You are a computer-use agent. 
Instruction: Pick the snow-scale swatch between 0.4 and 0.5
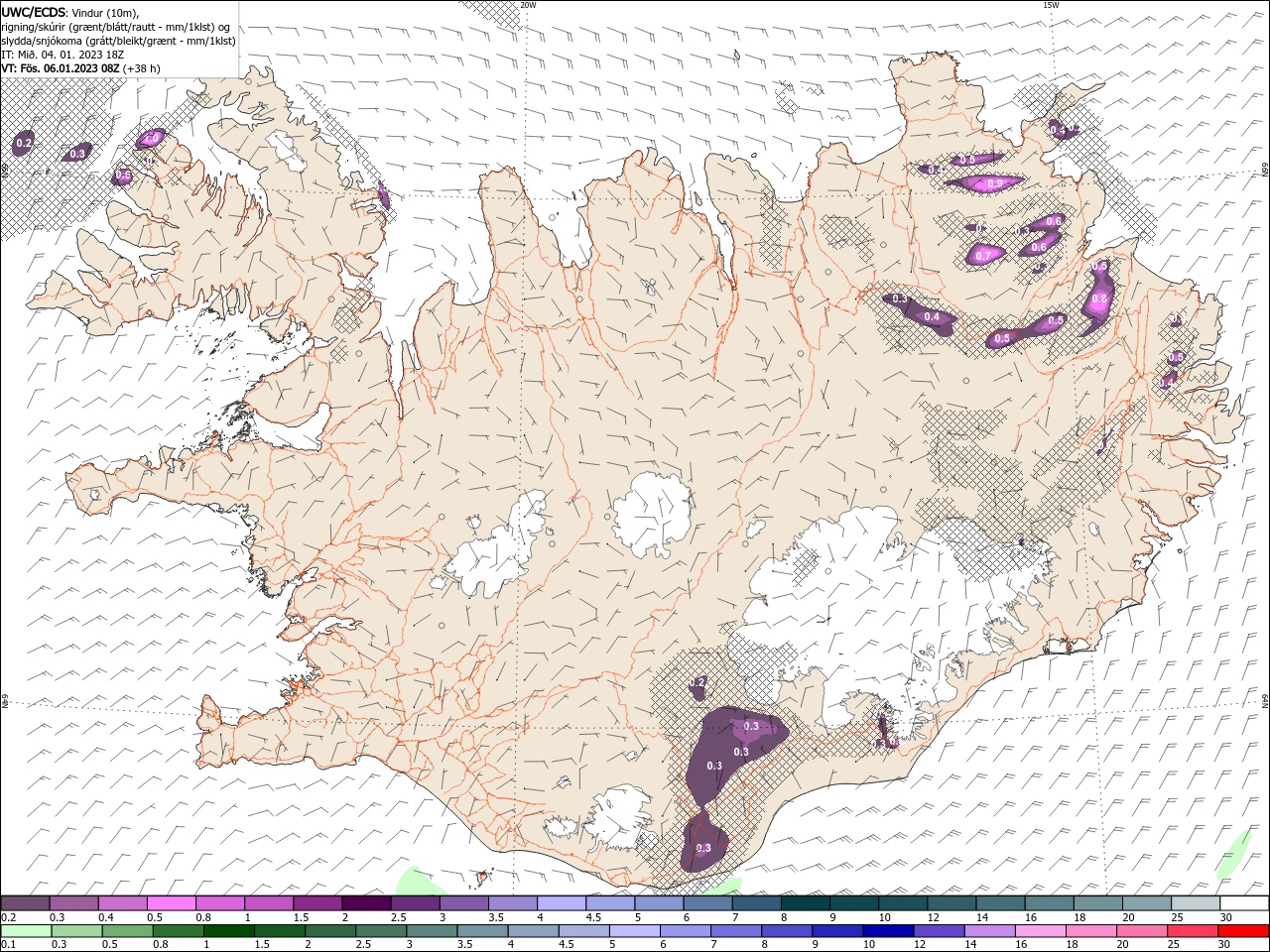pyautogui.click(x=123, y=903)
